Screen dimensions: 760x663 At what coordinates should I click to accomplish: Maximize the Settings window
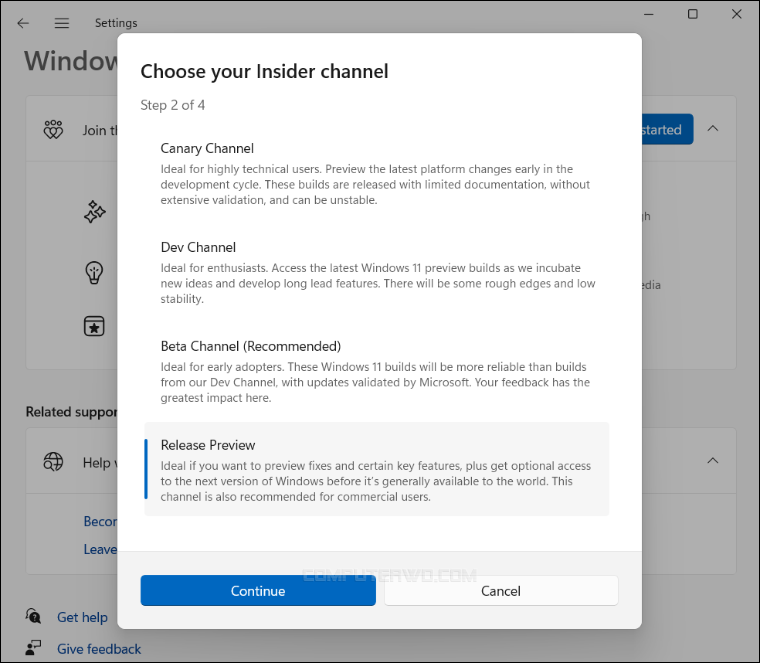click(x=693, y=14)
